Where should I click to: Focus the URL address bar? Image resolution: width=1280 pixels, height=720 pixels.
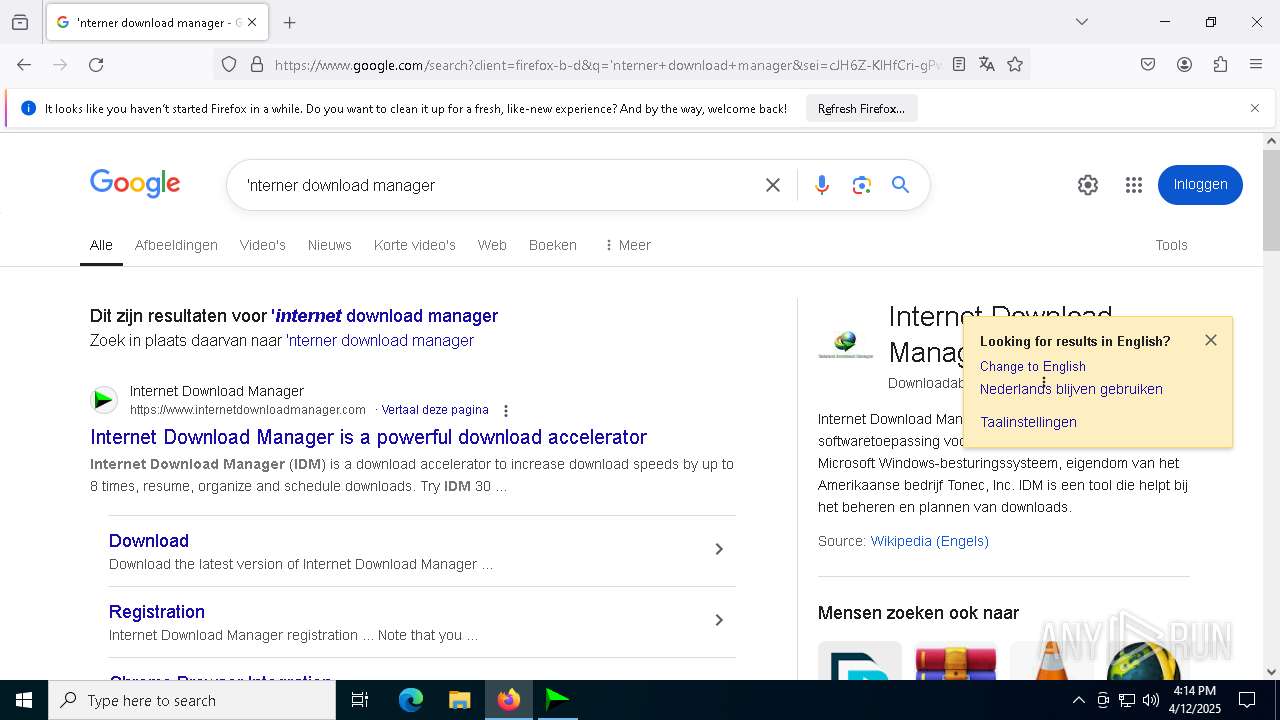(x=607, y=65)
